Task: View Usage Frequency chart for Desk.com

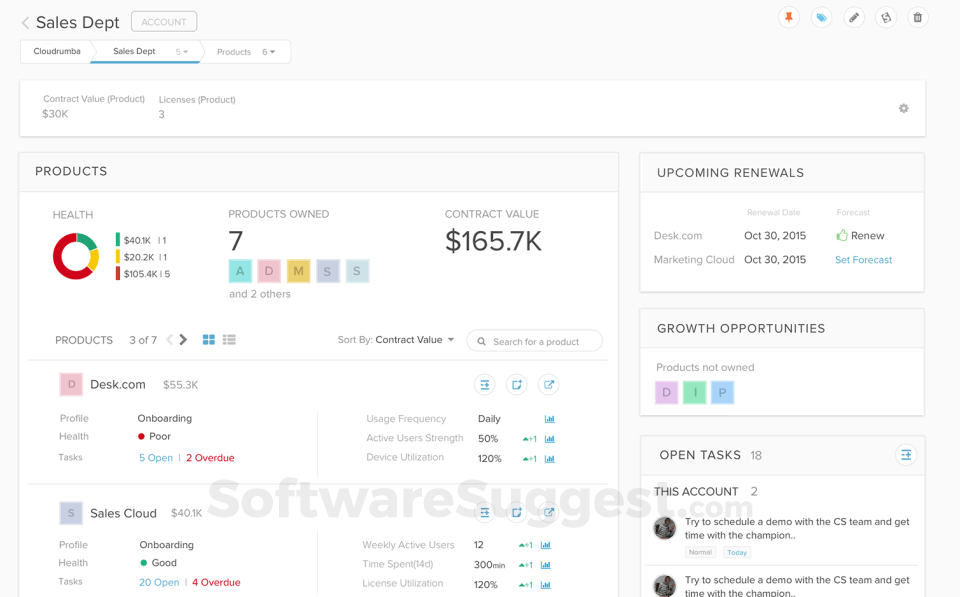Action: coord(548,419)
